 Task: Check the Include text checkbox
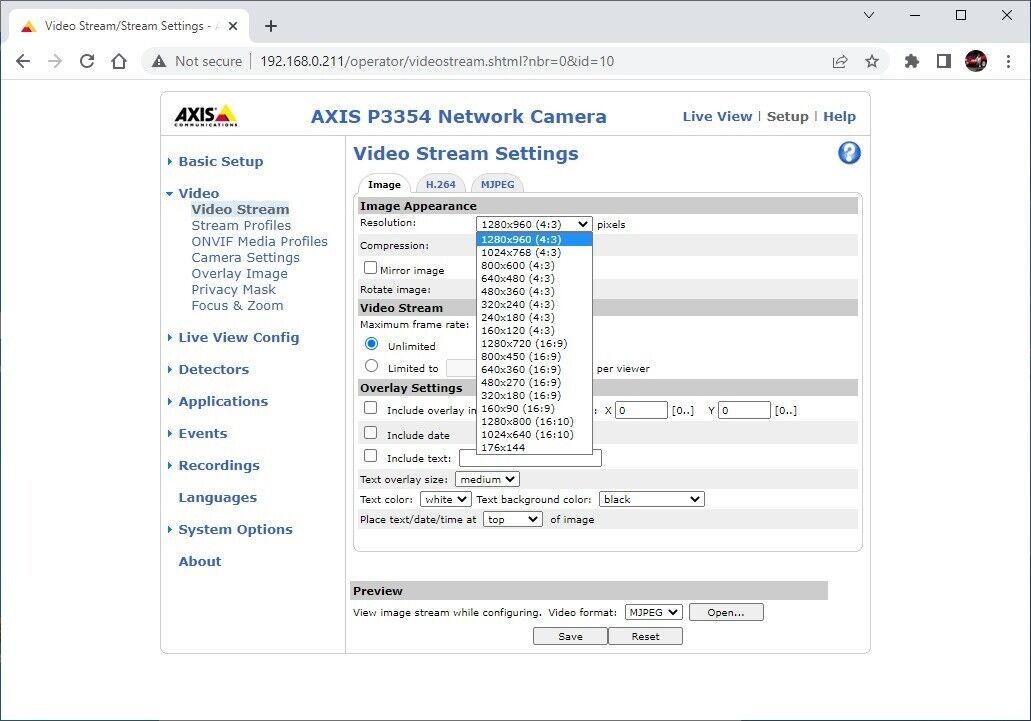click(x=370, y=456)
